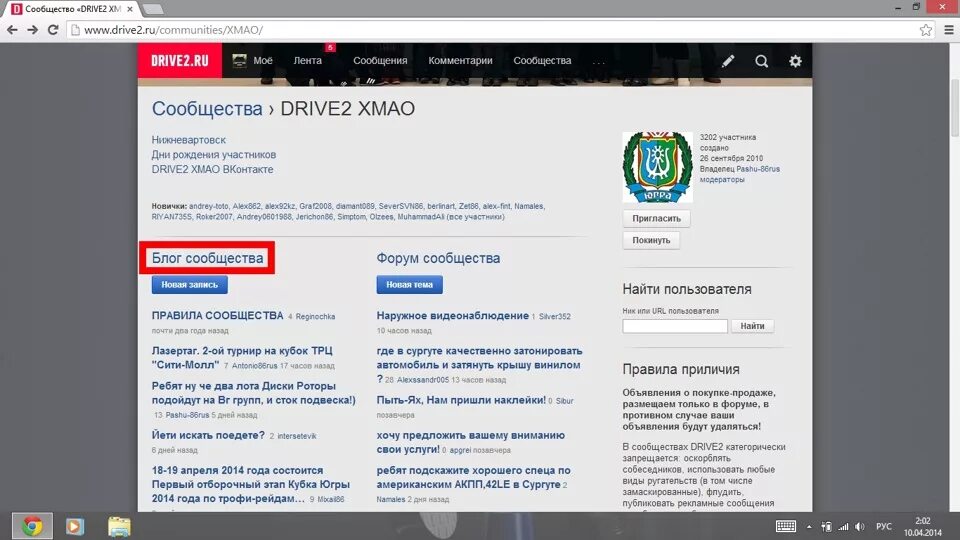The width and height of the screenshot is (960, 540).
Task: Open the media player taskbar icon
Action: pos(75,526)
